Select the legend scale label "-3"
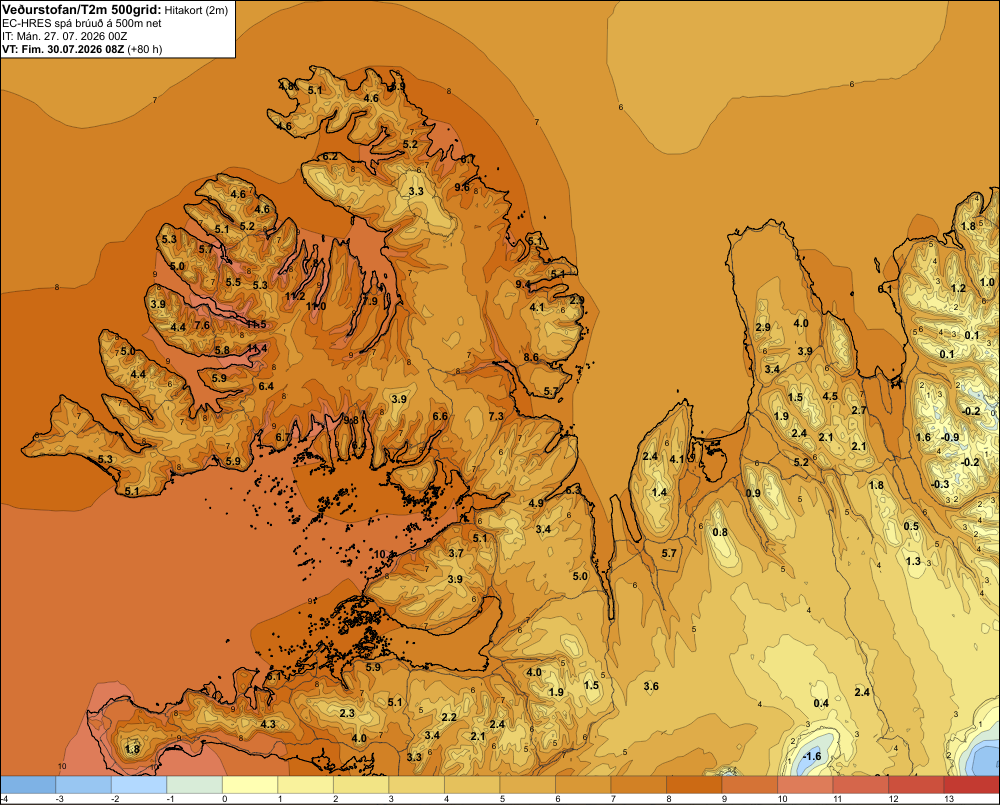 coord(59,799)
